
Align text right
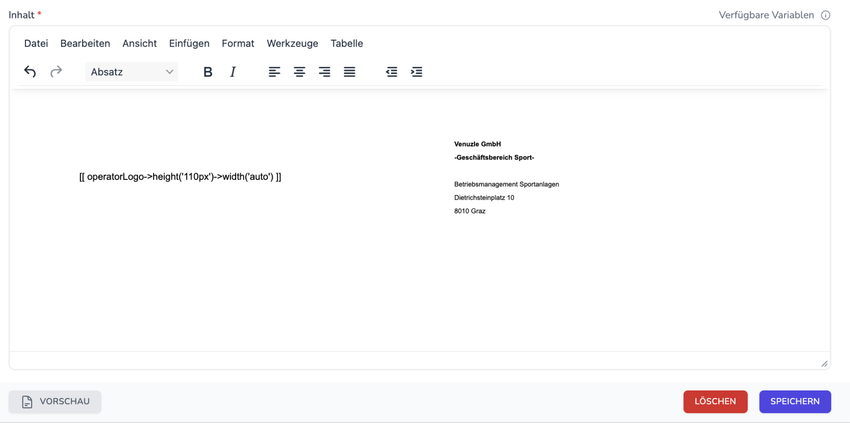pyautogui.click(x=324, y=72)
